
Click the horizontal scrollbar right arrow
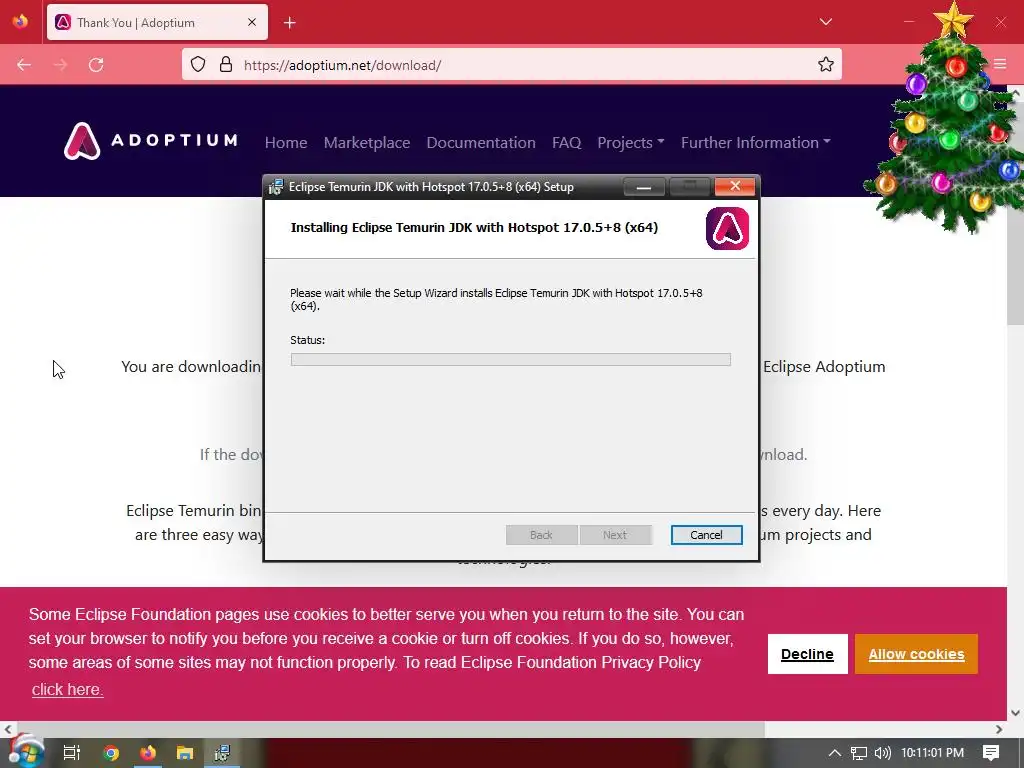[x=999, y=729]
